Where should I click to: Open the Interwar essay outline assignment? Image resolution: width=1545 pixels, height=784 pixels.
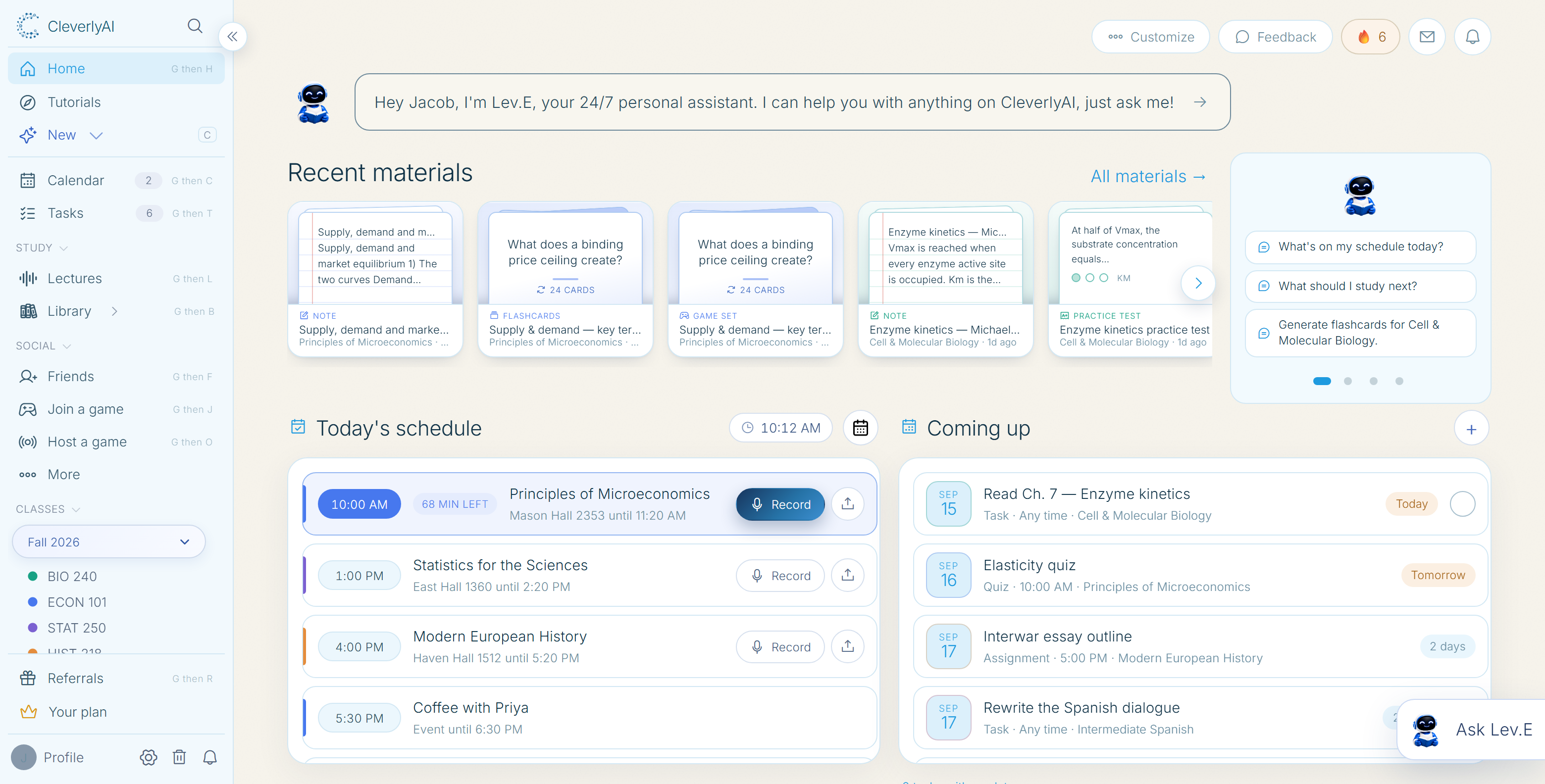coord(1200,646)
